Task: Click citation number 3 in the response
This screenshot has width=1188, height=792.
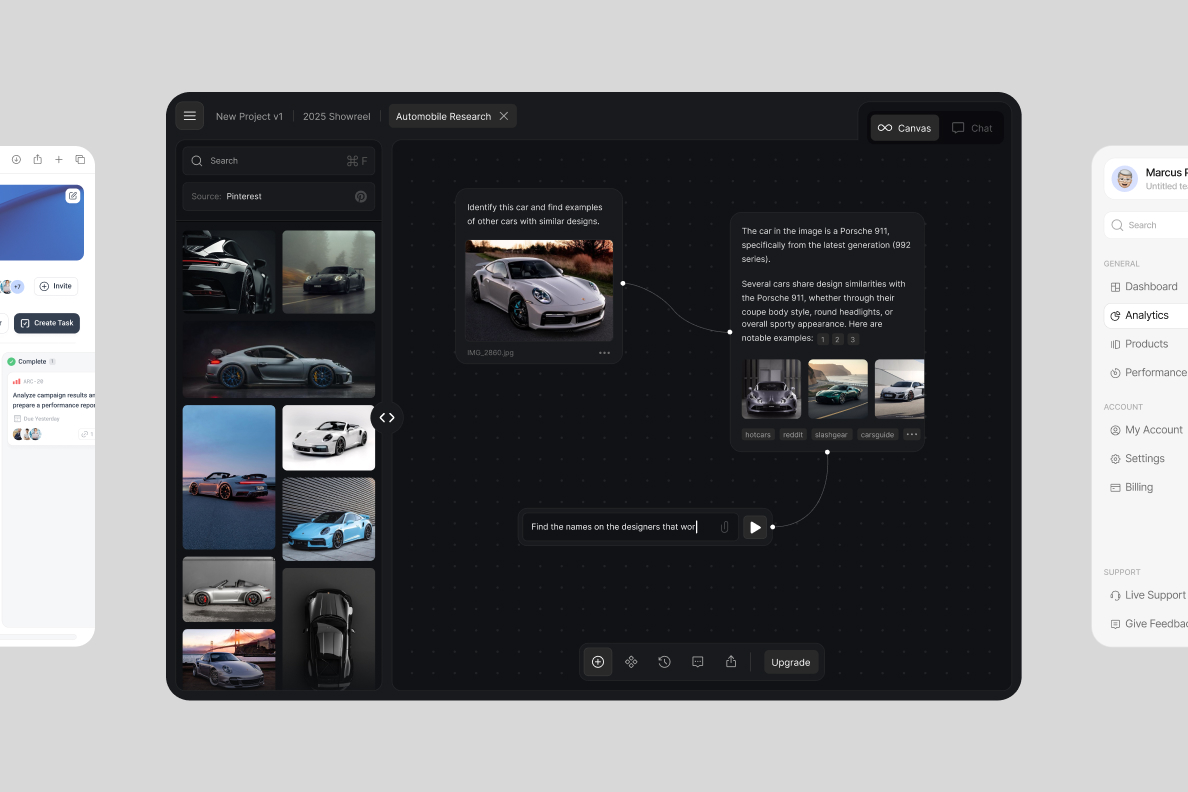Action: (x=852, y=340)
